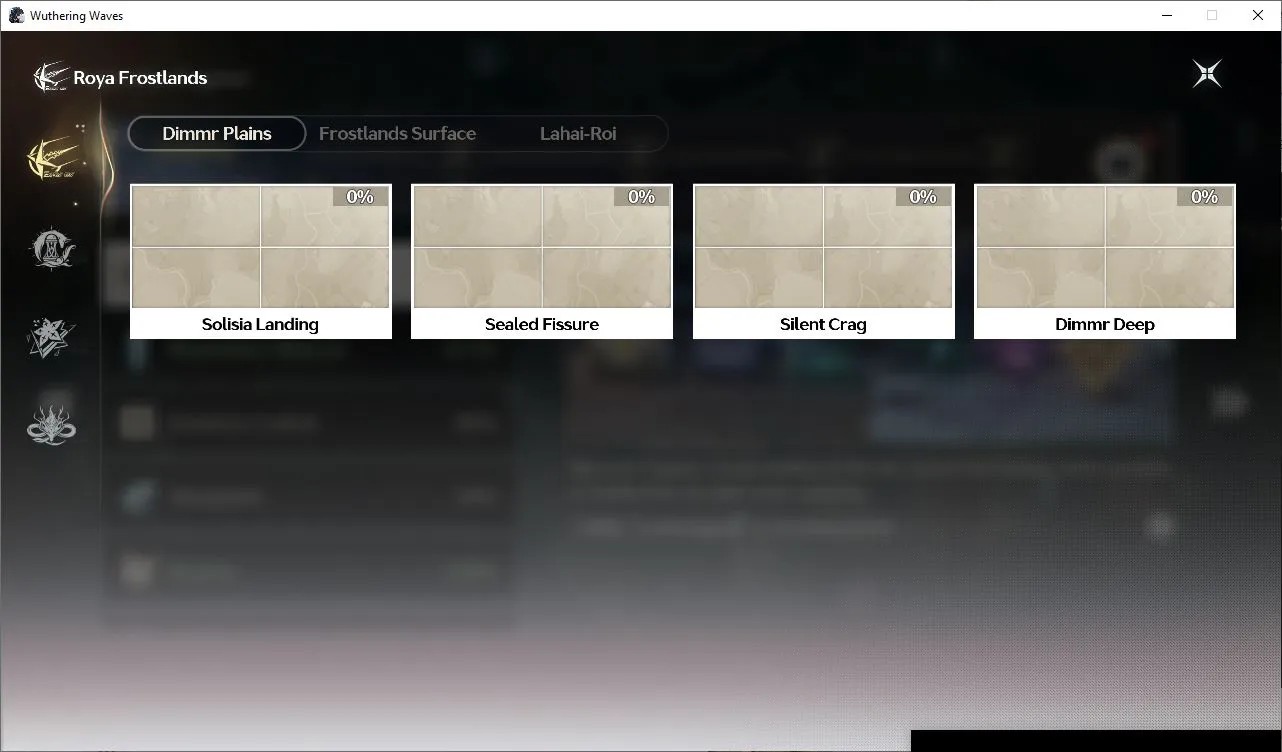Switch to the Frostlands Surface tab
Screen dimensions: 1282x752
click(397, 133)
